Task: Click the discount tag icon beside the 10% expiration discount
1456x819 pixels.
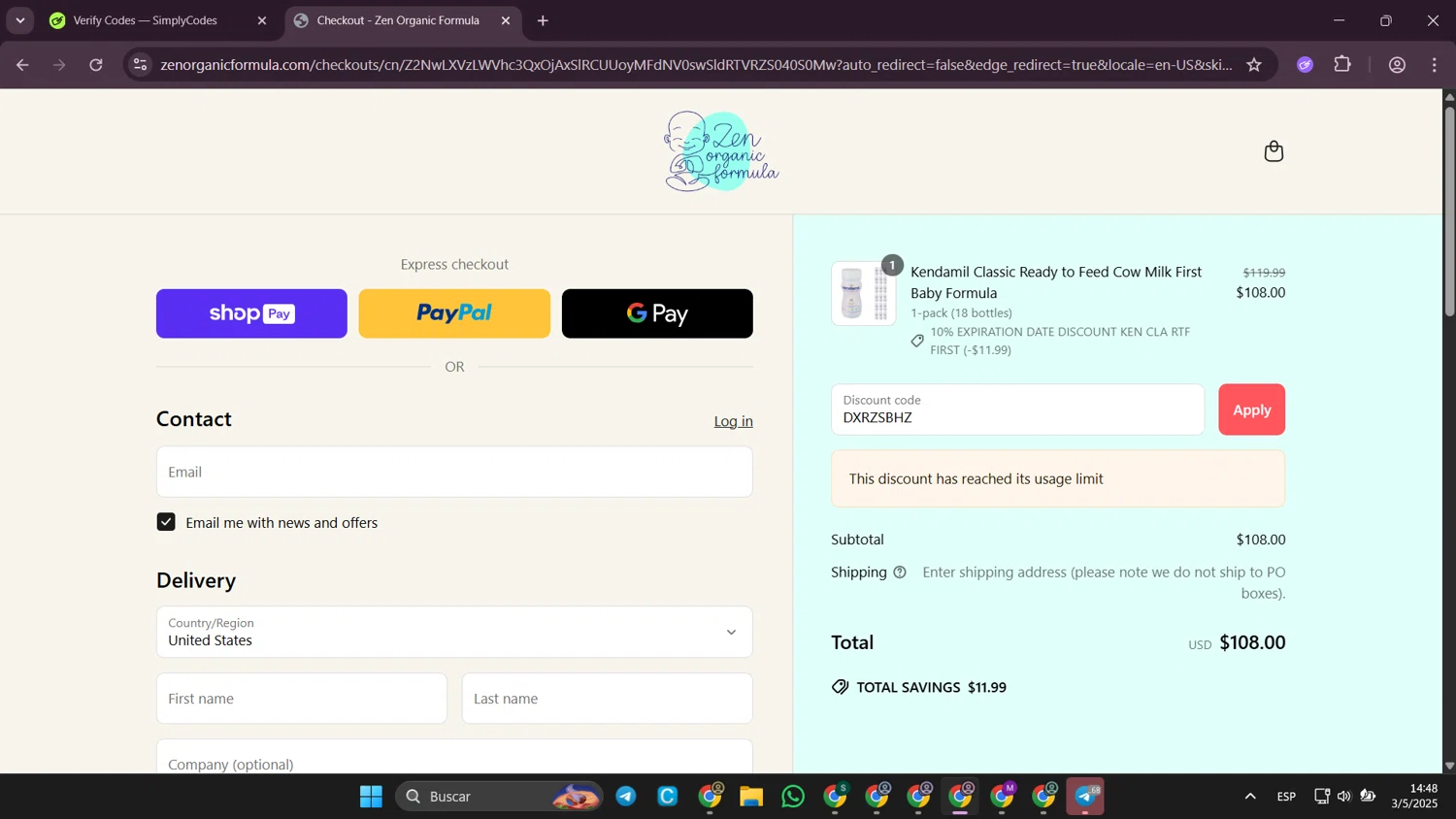Action: pos(917,341)
